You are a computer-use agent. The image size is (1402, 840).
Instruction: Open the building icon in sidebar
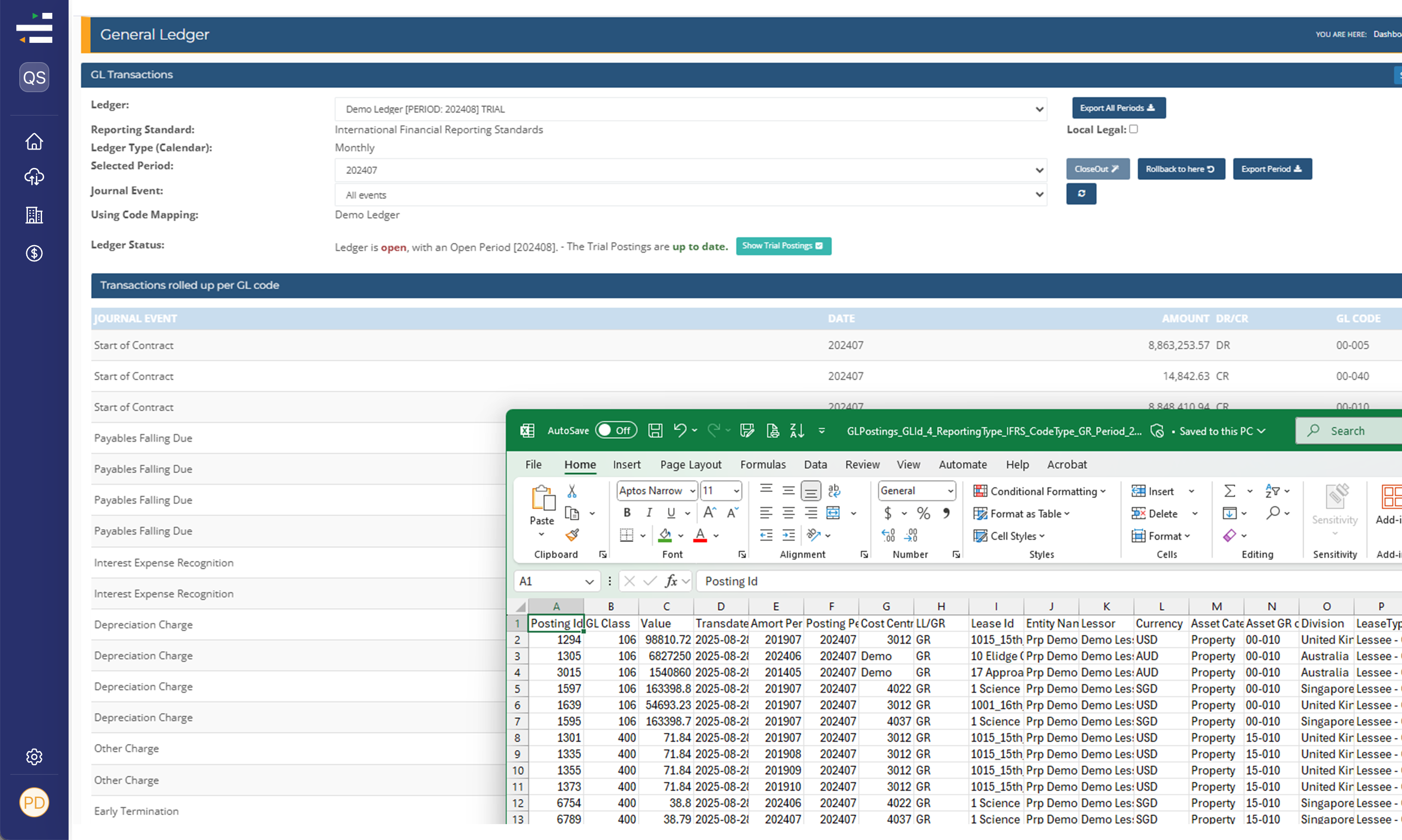tap(34, 215)
